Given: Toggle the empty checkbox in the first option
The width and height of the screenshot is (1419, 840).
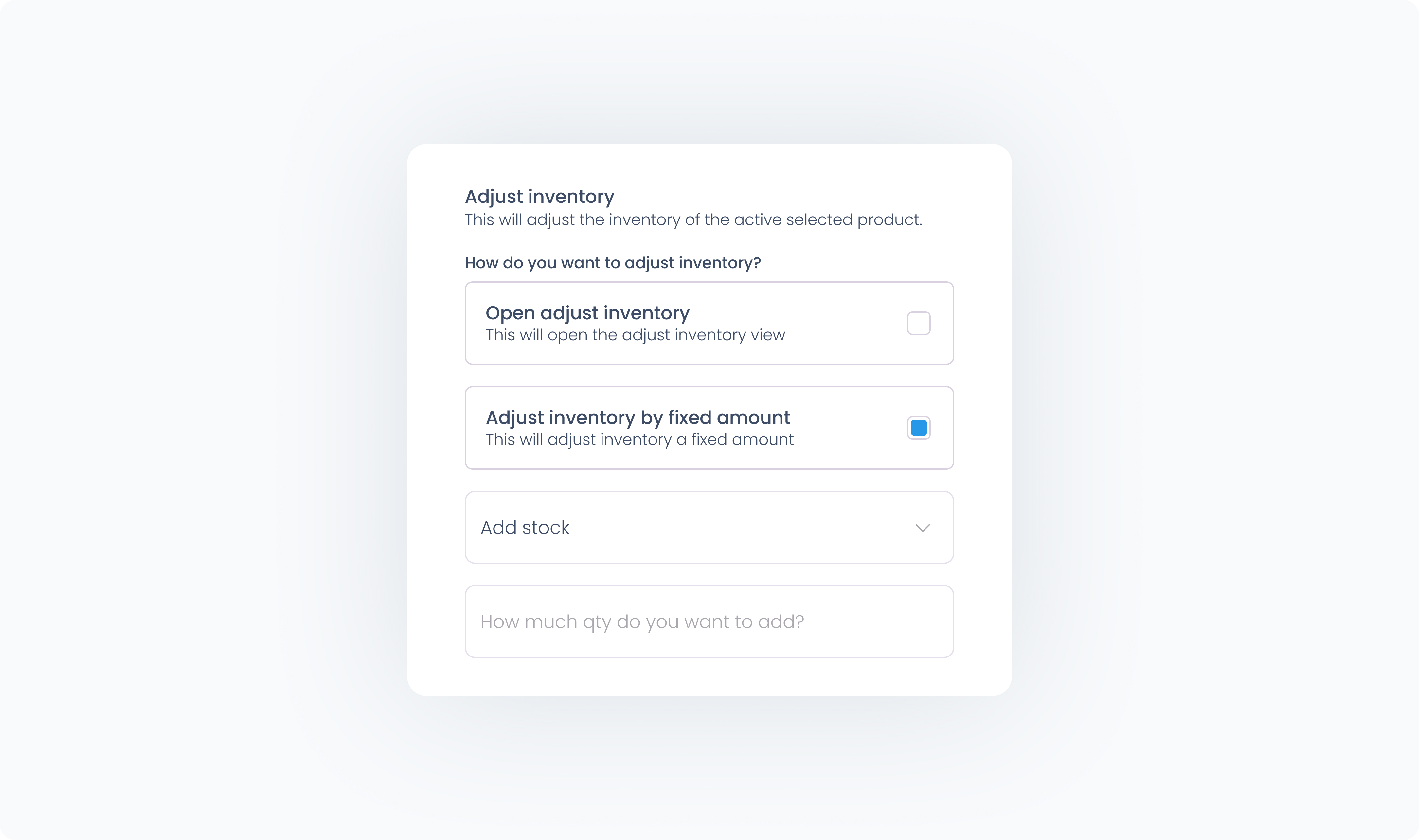Looking at the screenshot, I should pos(918,323).
